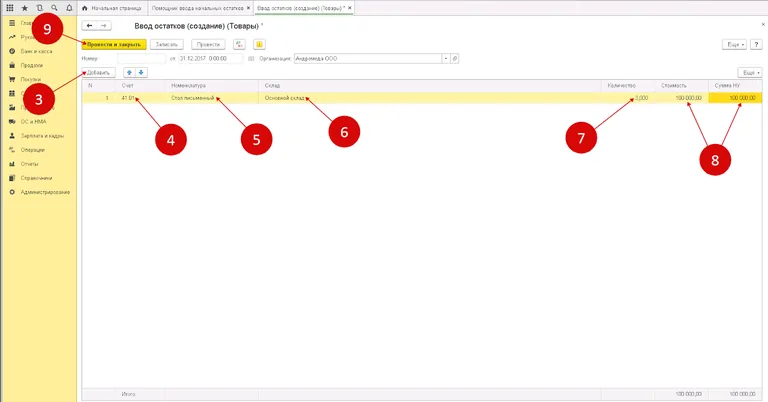Viewport: 768px width, 402px height.
Task: Open the organization field's link icon
Action: tap(455, 59)
